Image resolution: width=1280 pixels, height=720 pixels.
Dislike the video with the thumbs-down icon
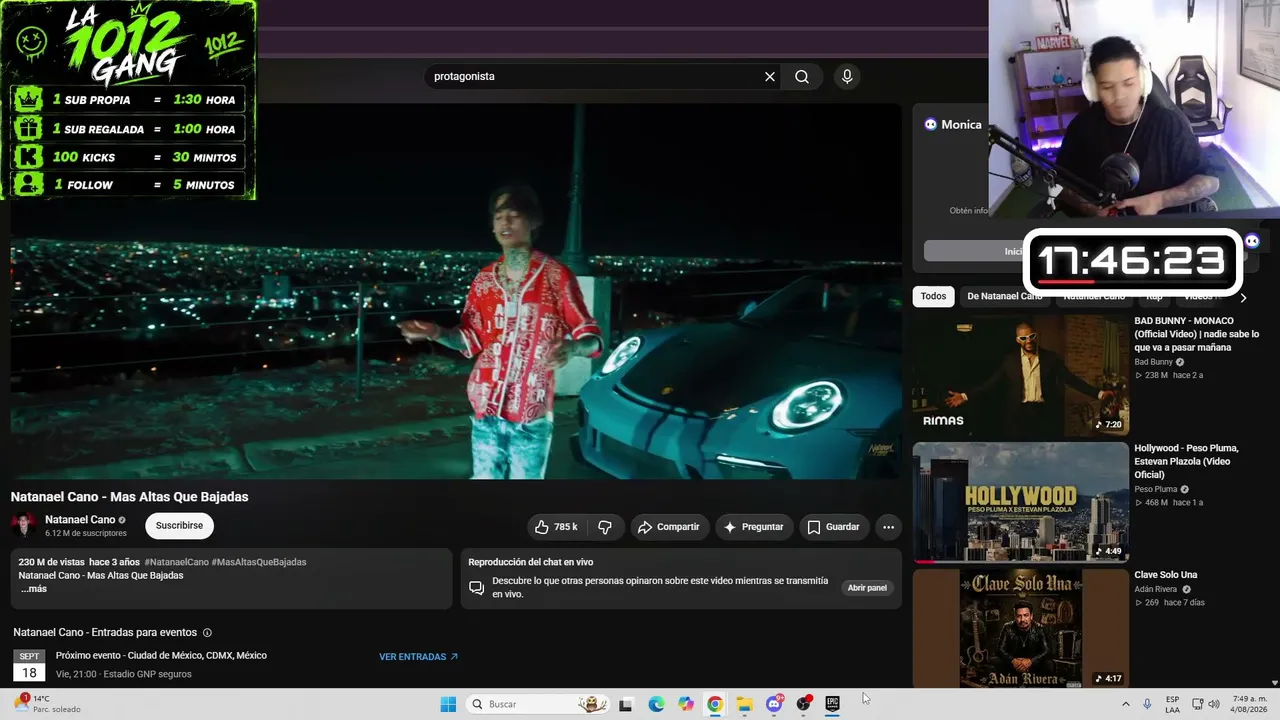605,527
